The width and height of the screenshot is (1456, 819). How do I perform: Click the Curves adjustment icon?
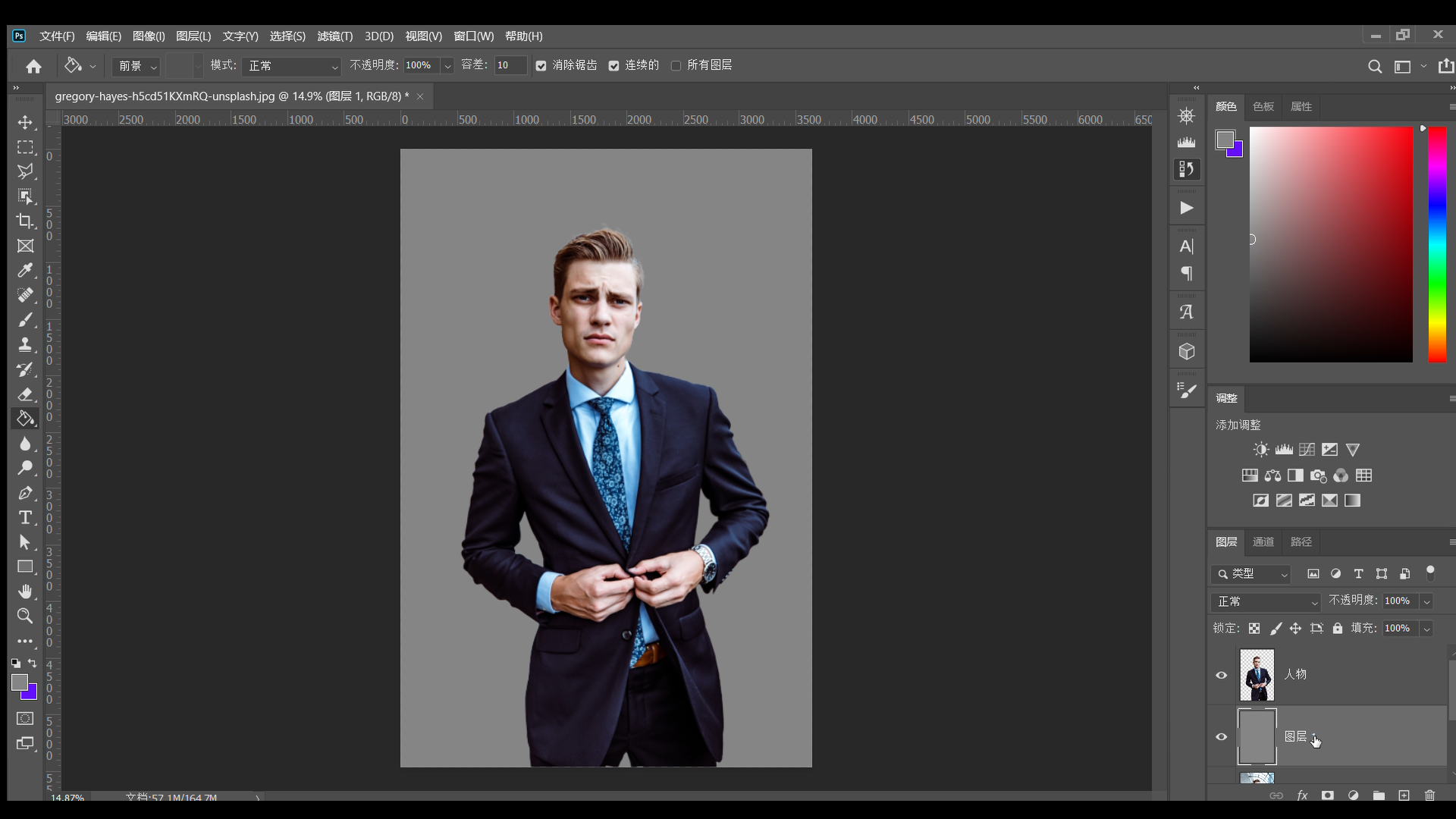click(x=1307, y=450)
